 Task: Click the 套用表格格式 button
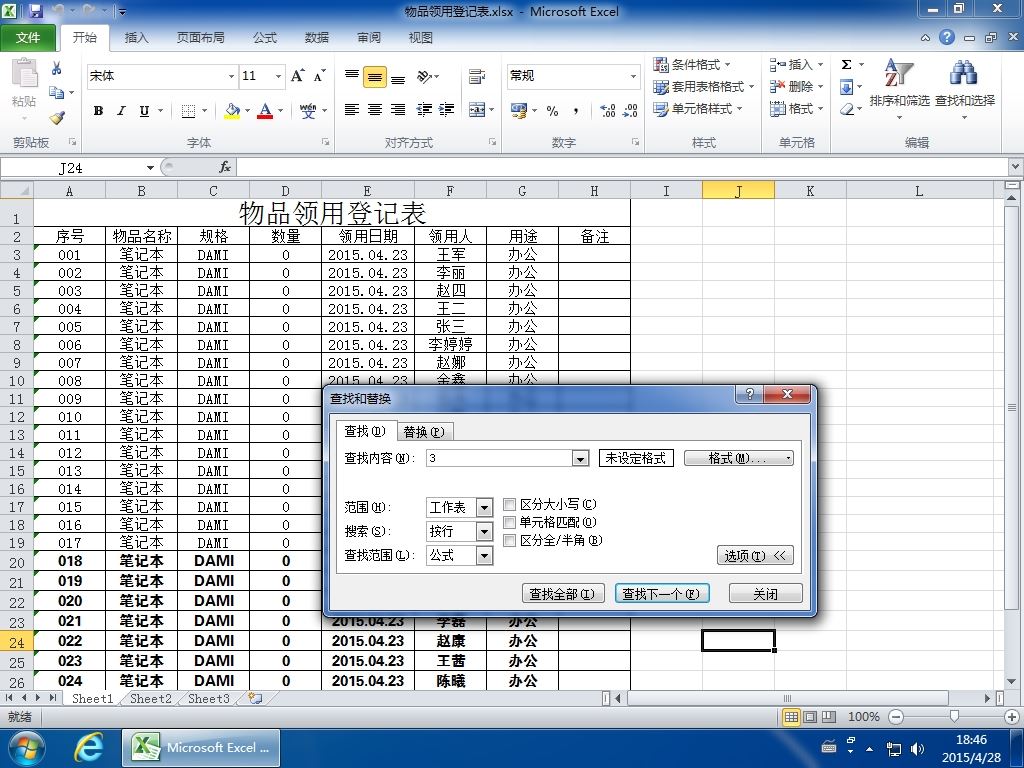[x=704, y=87]
